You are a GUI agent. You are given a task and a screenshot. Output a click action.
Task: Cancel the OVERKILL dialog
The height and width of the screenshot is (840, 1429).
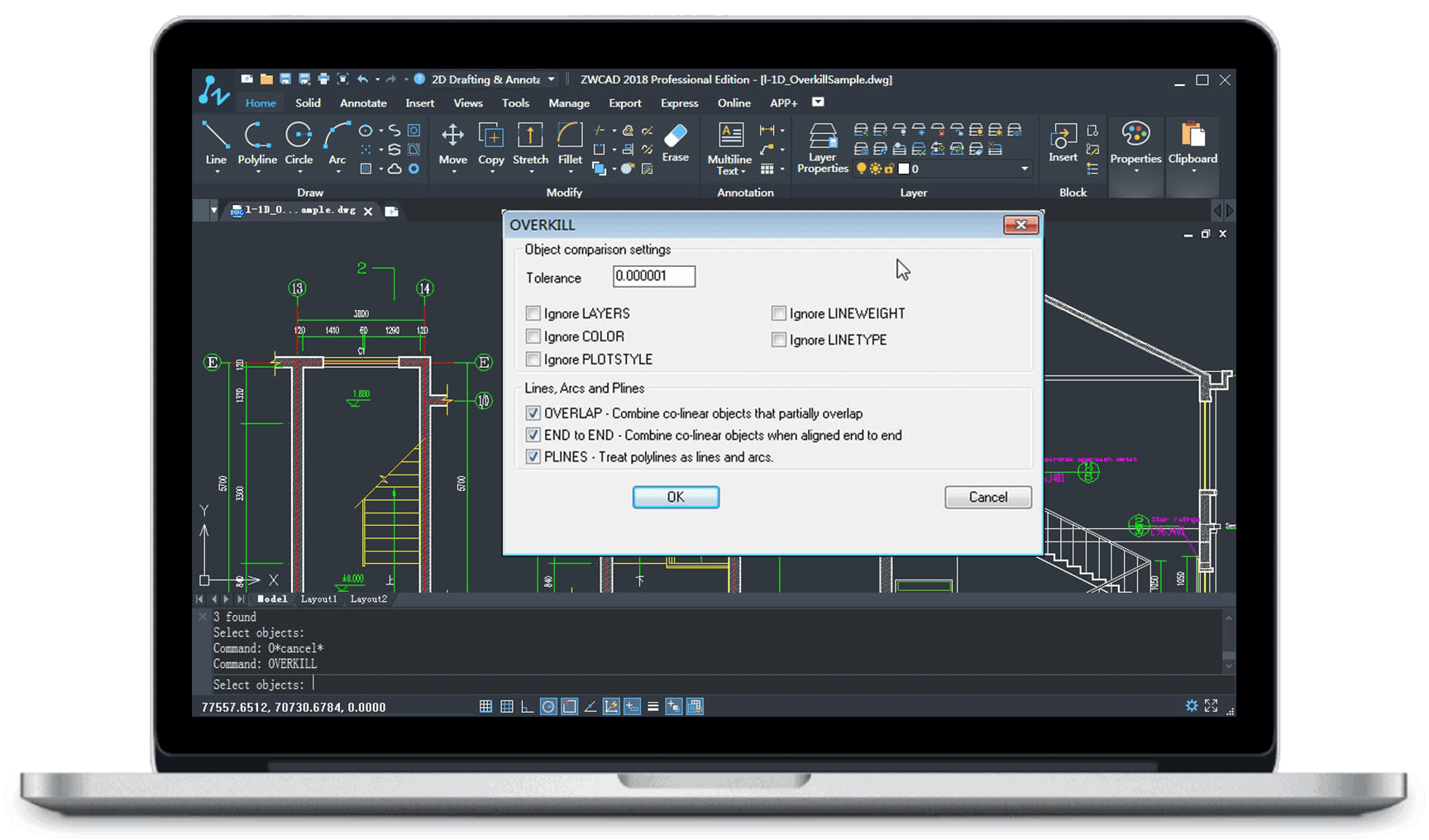coord(988,497)
